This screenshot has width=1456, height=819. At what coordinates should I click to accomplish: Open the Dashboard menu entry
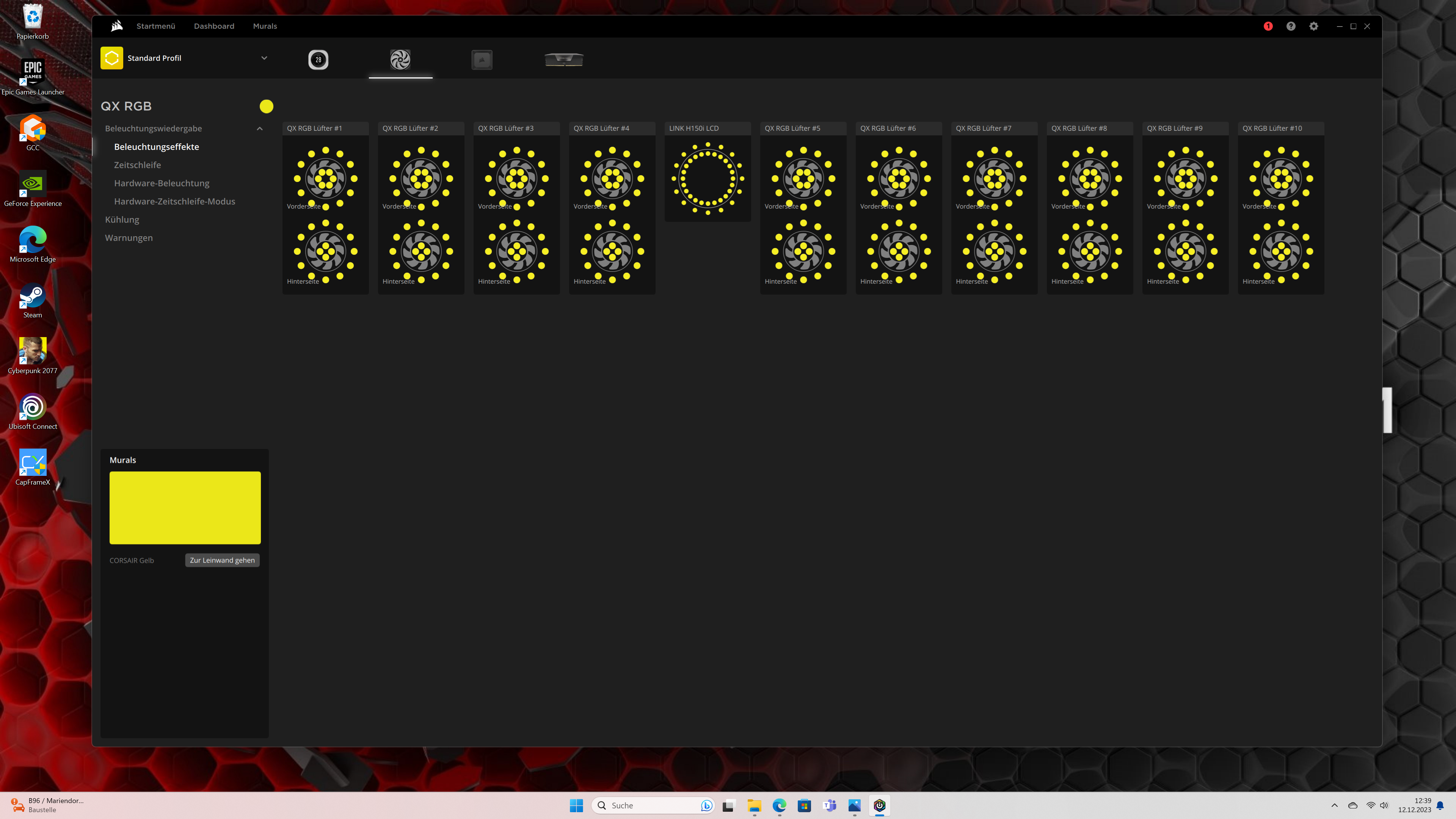[x=213, y=26]
